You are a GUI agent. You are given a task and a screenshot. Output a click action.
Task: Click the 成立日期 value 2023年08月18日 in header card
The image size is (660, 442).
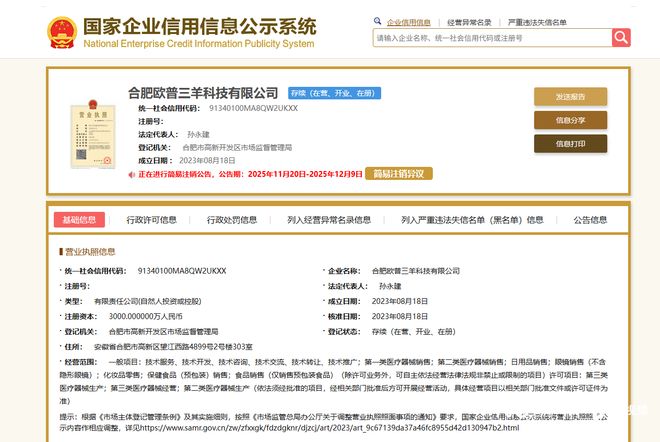coord(207,160)
